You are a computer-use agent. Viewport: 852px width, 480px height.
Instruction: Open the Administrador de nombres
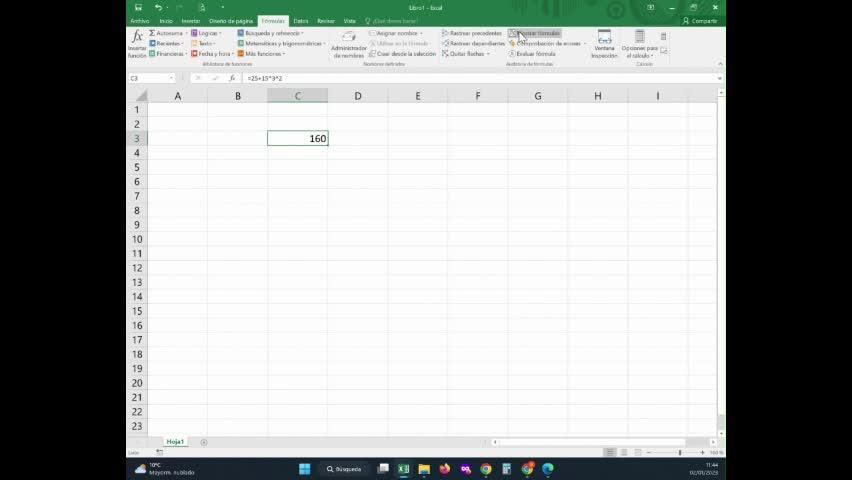point(348,45)
